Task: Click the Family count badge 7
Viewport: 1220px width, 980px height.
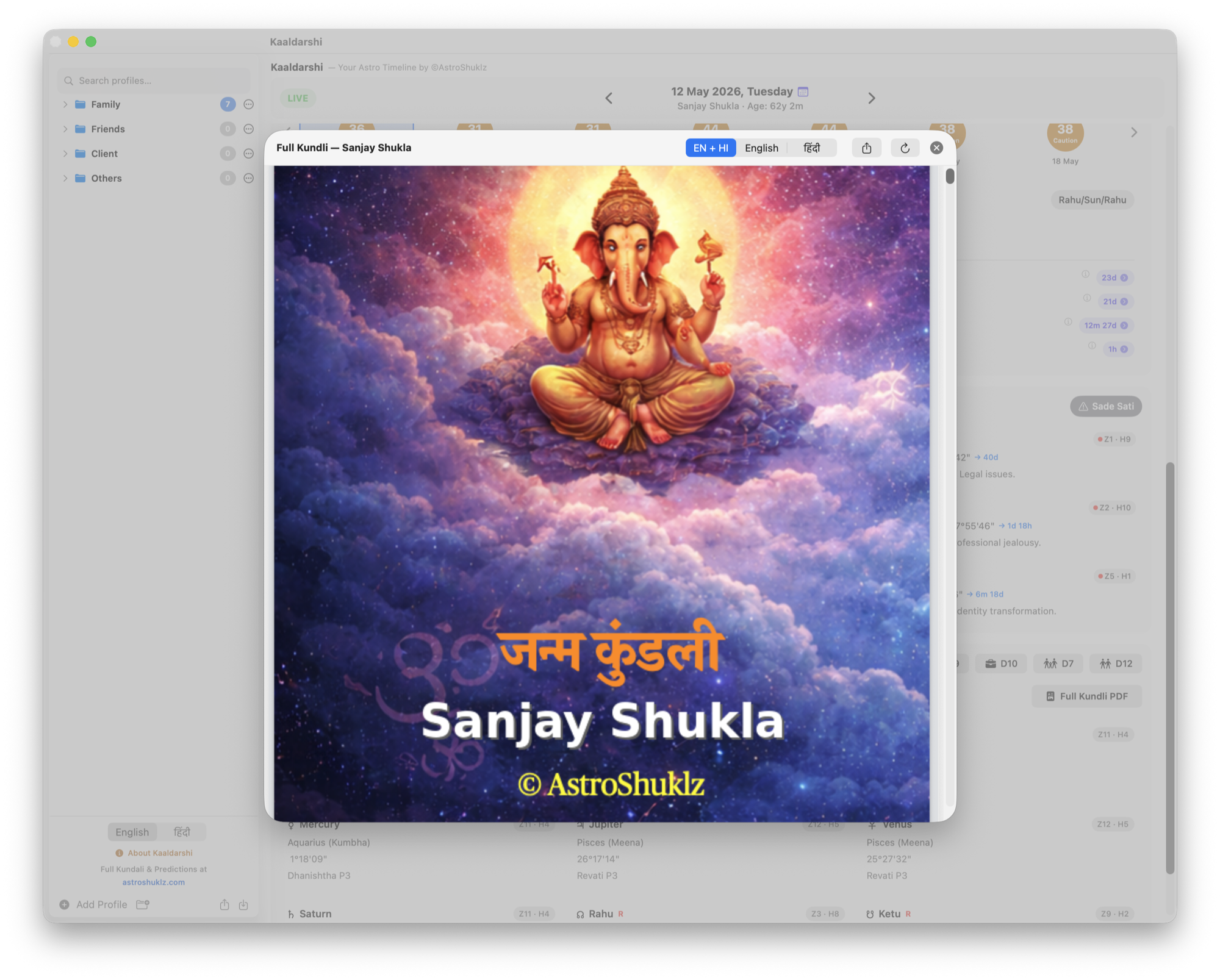Action: pos(228,104)
